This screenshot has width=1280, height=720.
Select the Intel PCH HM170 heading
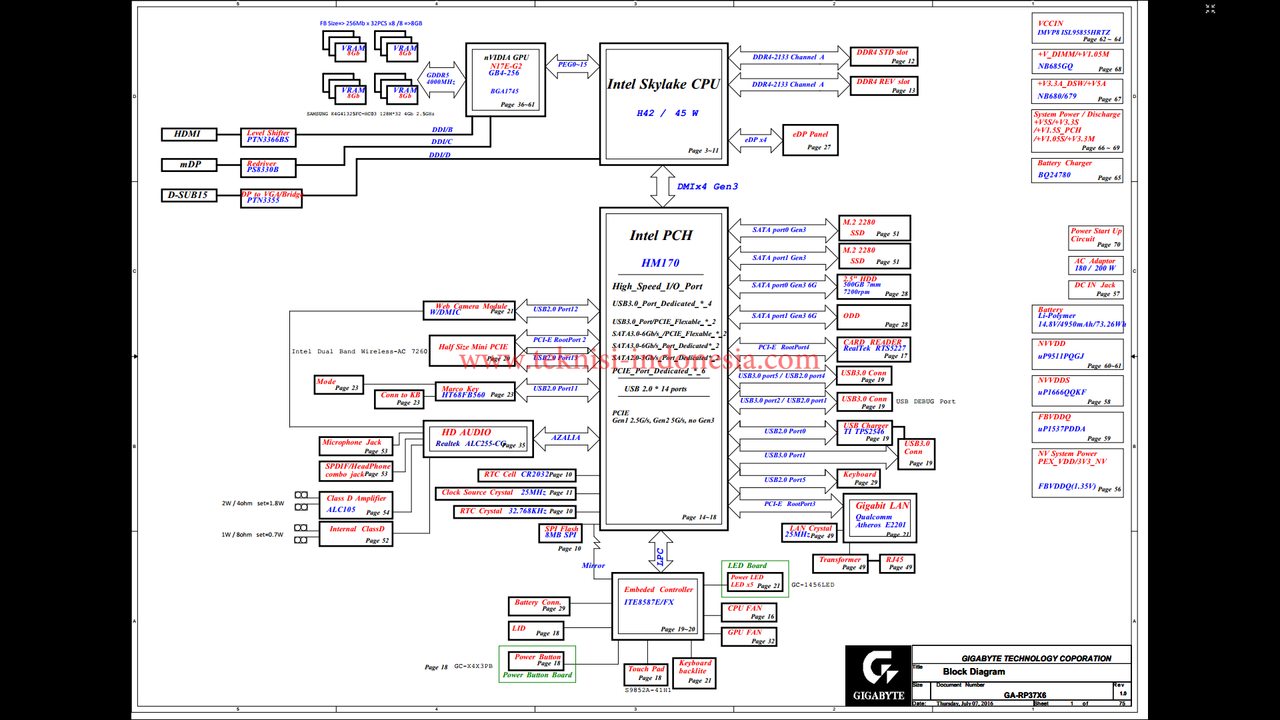[x=660, y=250]
